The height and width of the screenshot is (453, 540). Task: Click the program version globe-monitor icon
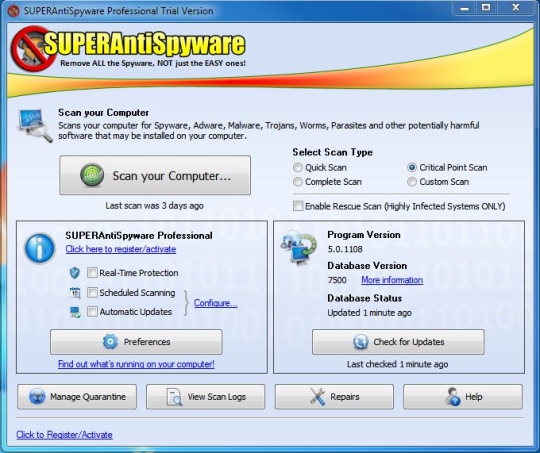(x=298, y=247)
